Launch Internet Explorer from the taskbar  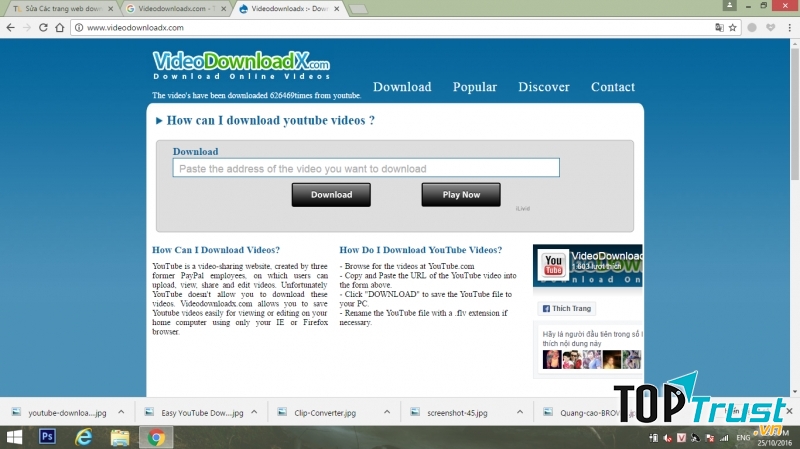tap(84, 437)
